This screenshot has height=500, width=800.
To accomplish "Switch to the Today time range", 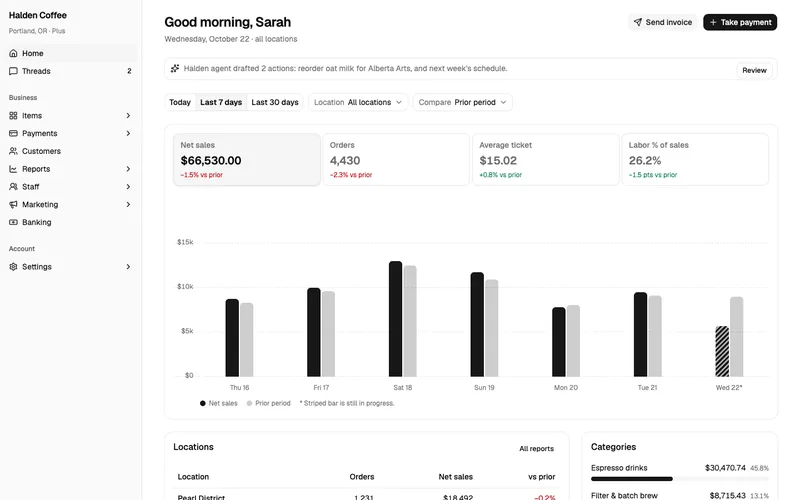I will 180,102.
